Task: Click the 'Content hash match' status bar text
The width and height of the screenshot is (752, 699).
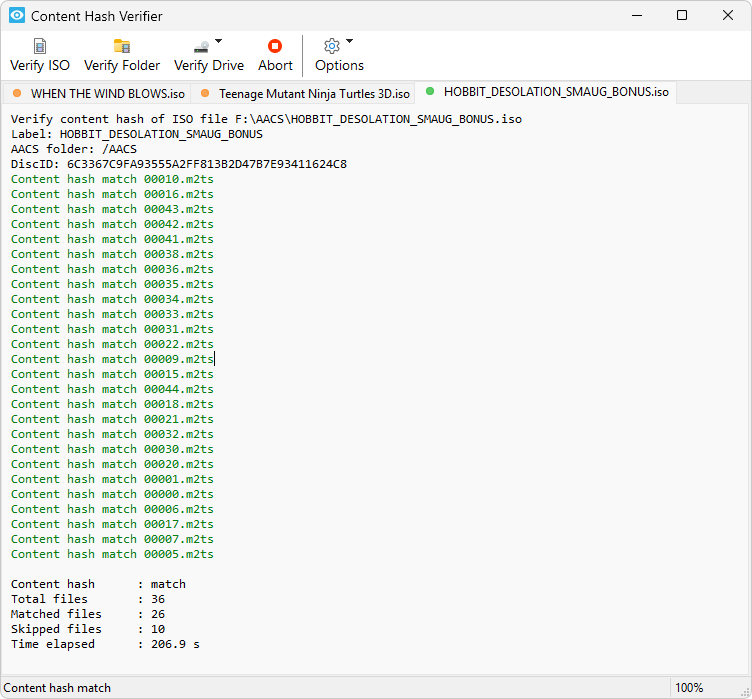Action: click(57, 688)
